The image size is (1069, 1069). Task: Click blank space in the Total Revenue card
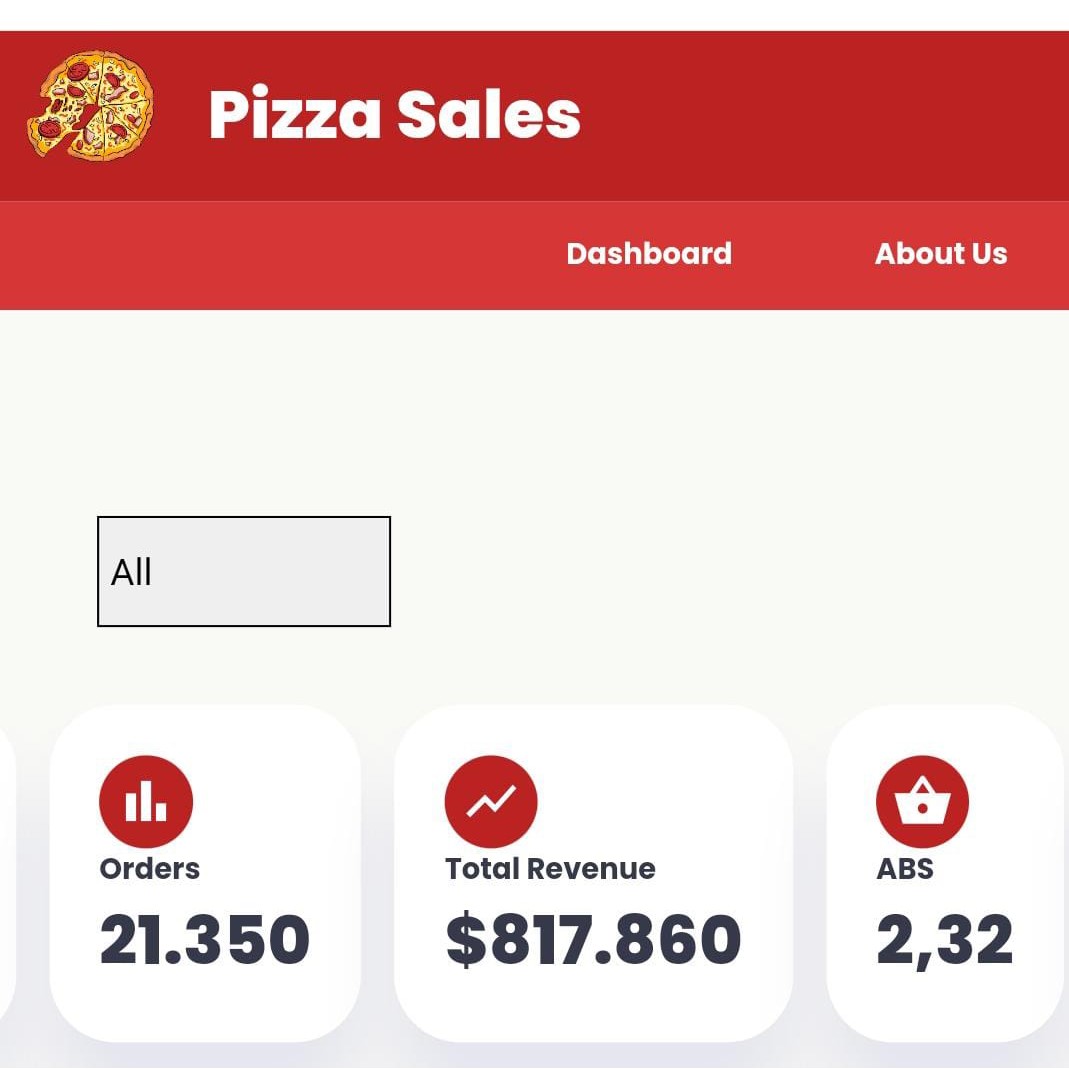[x=680, y=790]
